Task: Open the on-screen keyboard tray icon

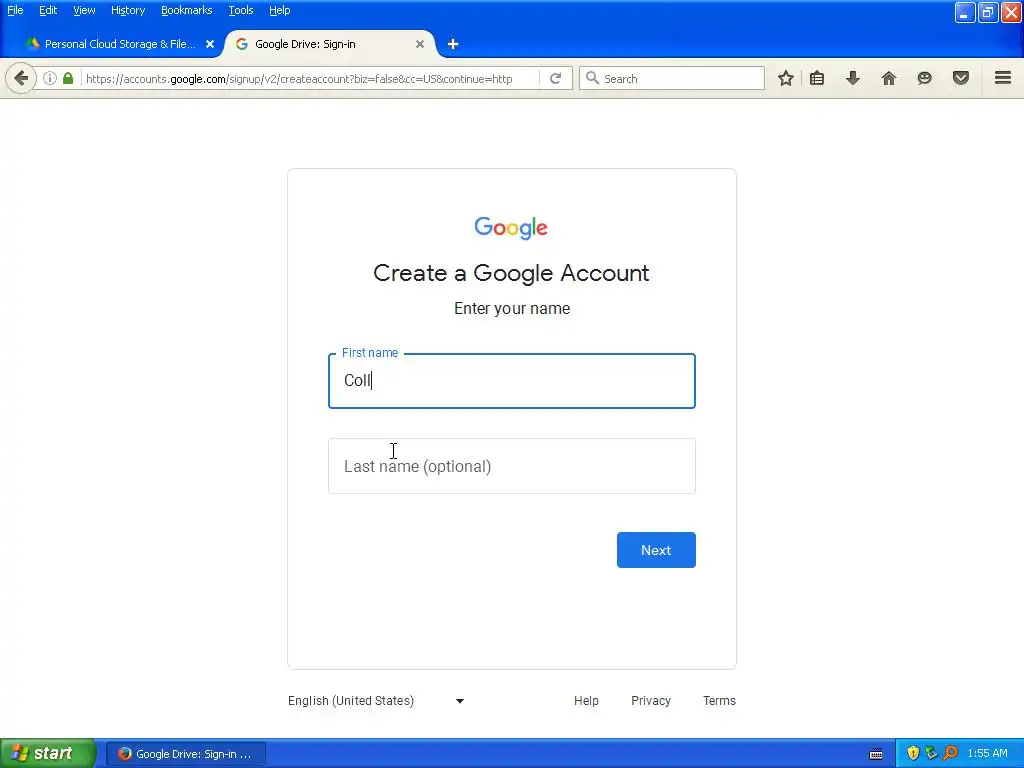Action: 876,754
